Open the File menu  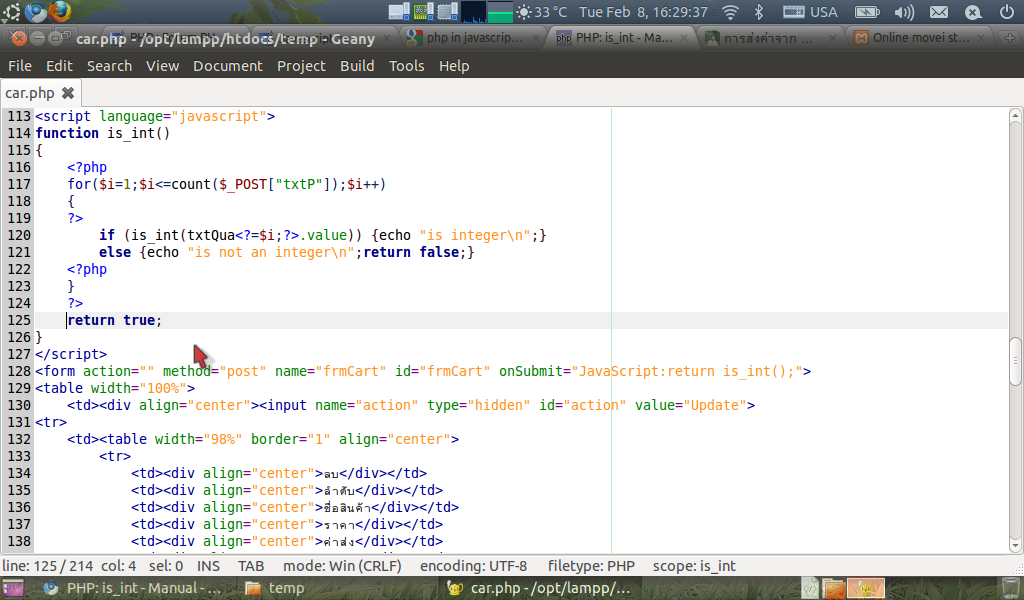pos(20,66)
